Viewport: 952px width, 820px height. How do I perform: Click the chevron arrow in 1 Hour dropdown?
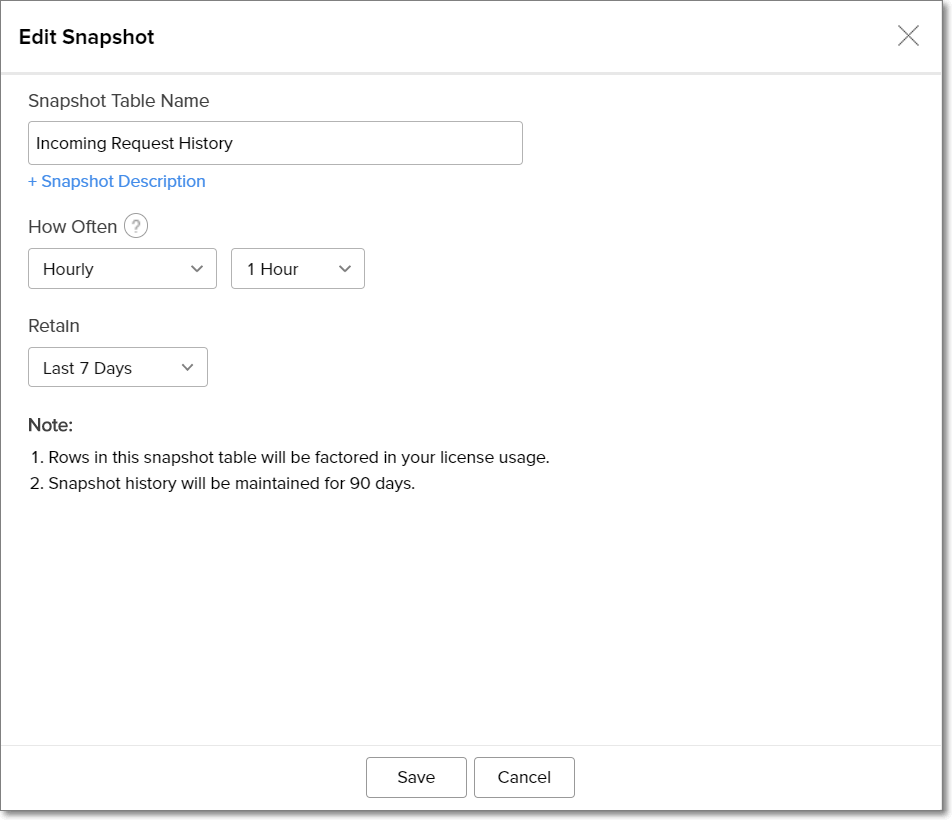[345, 269]
